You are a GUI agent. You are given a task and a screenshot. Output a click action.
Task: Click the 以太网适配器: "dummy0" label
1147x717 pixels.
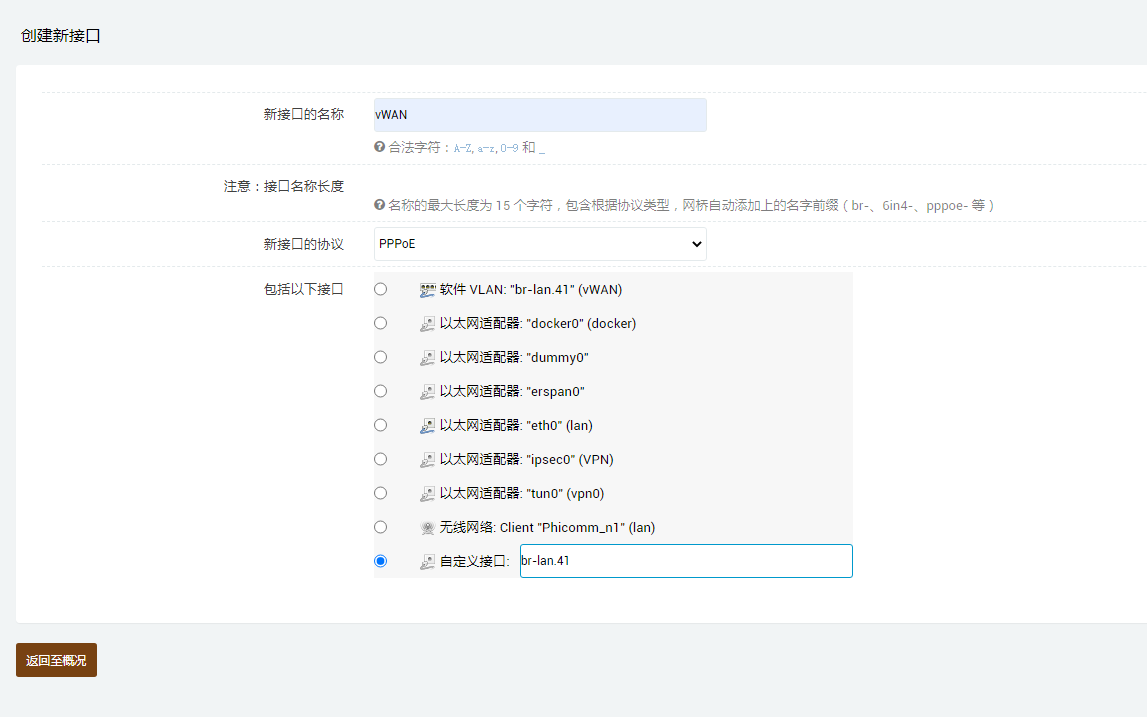[x=514, y=358]
